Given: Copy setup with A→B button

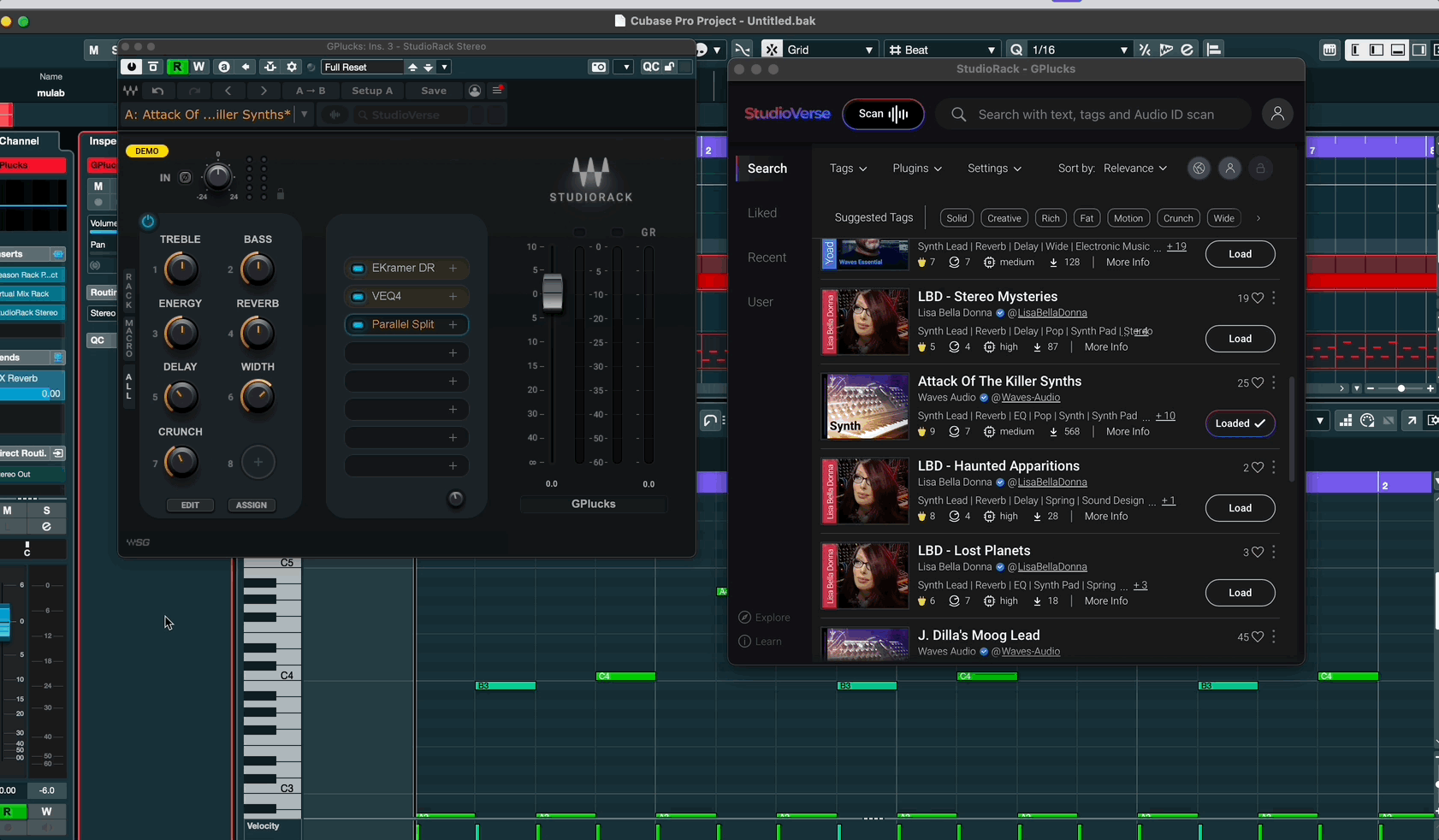Looking at the screenshot, I should [310, 91].
